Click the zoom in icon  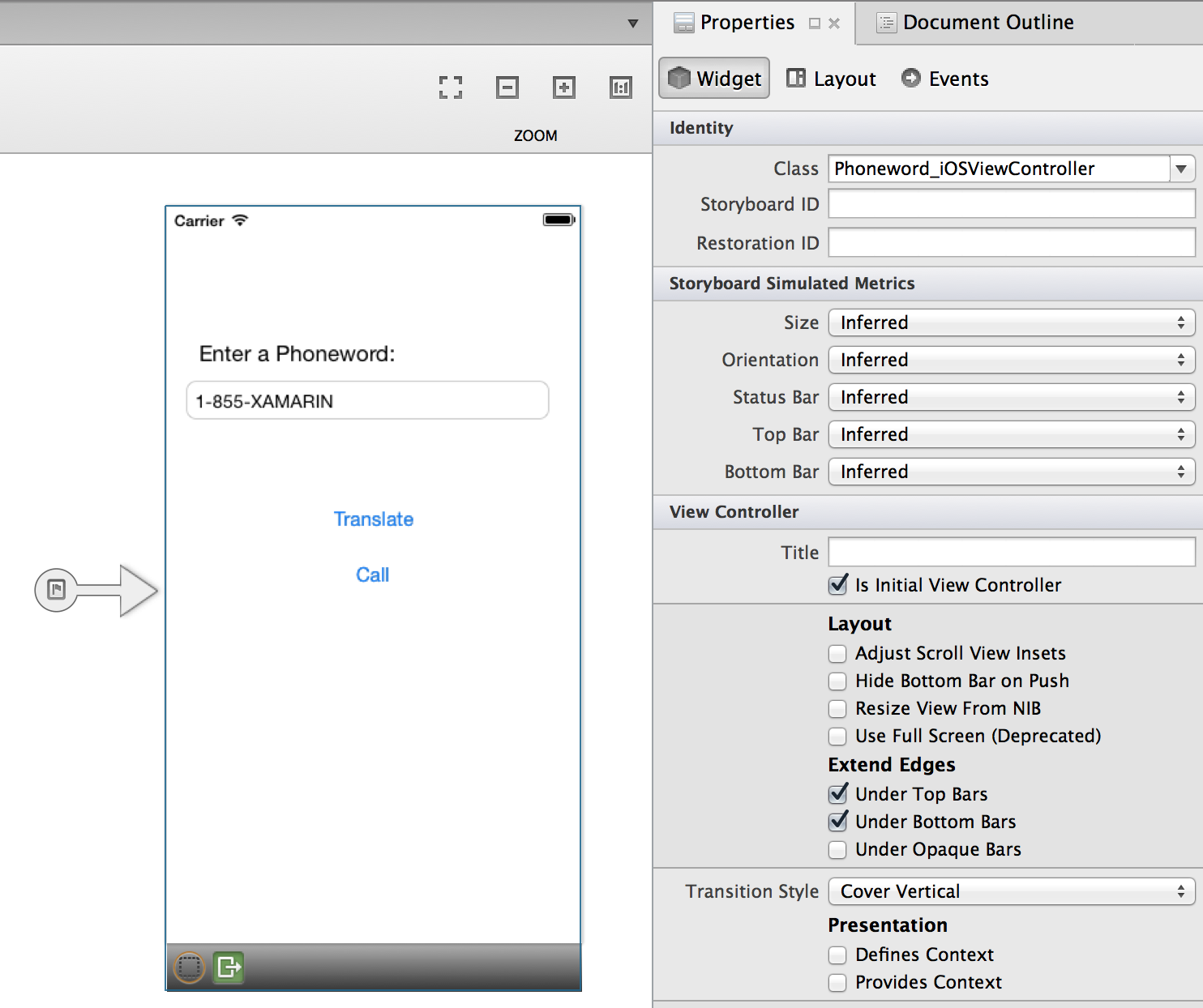tap(564, 88)
